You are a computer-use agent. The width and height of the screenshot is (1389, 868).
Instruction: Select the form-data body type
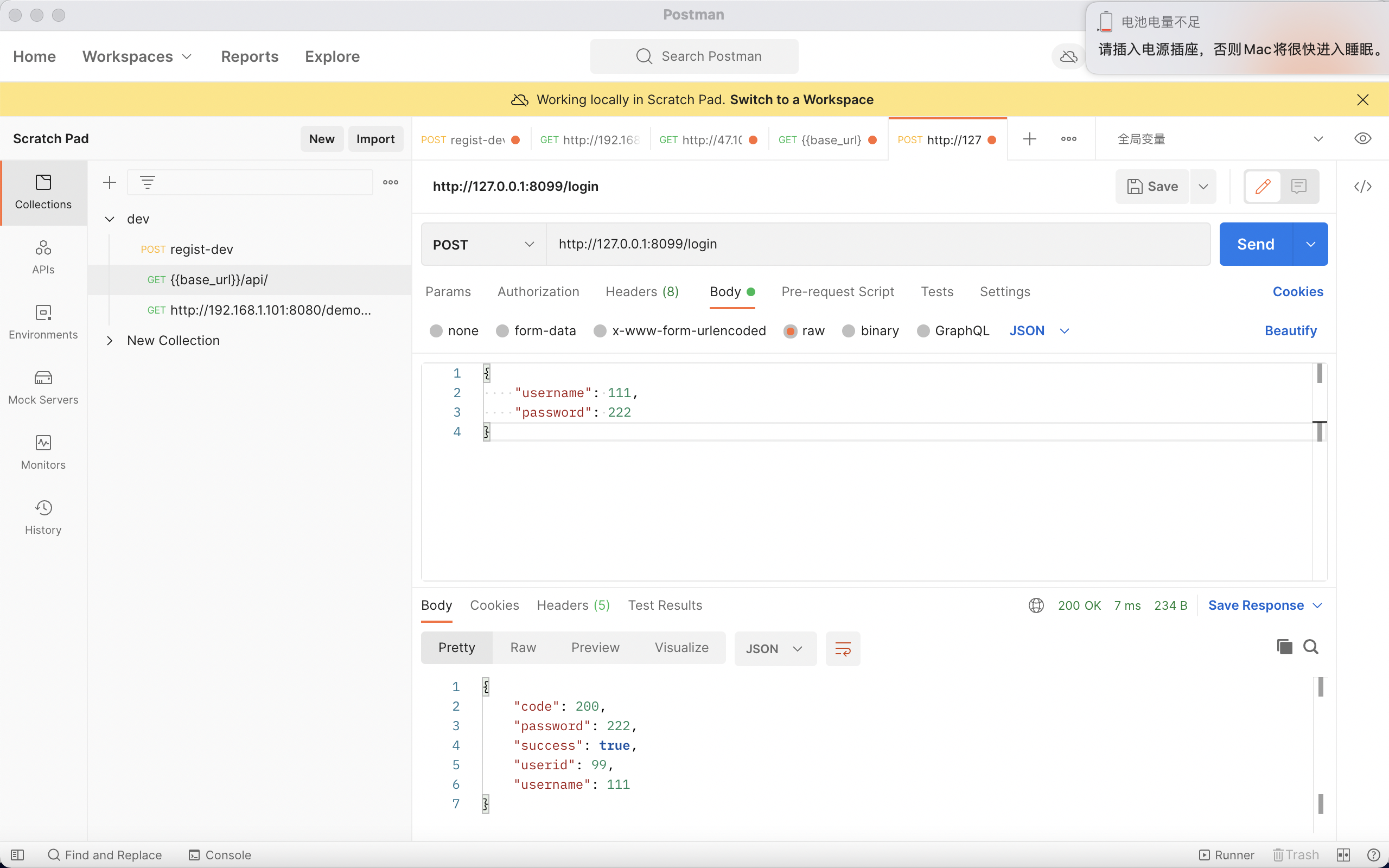[502, 331]
